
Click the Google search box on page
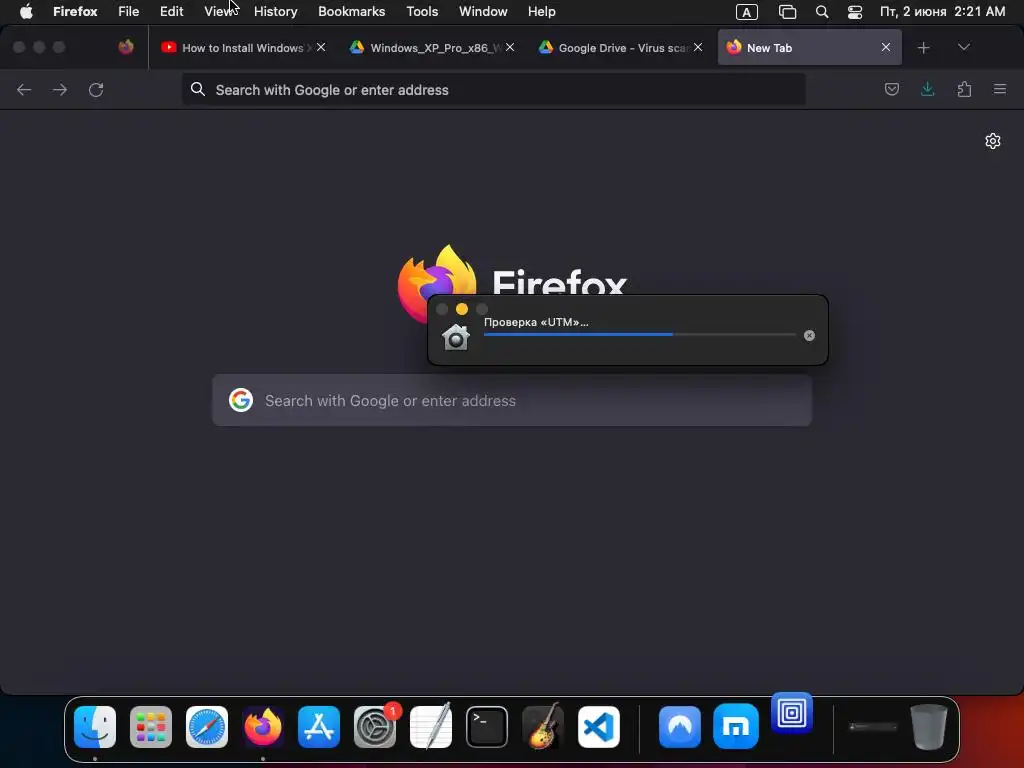512,400
